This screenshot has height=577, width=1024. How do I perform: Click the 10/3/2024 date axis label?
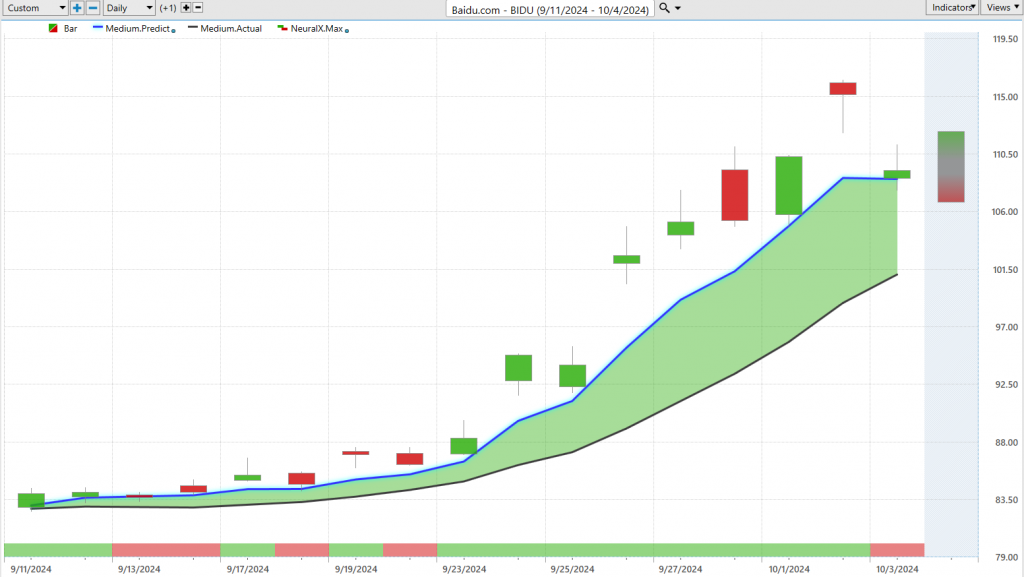pyautogui.click(x=897, y=569)
